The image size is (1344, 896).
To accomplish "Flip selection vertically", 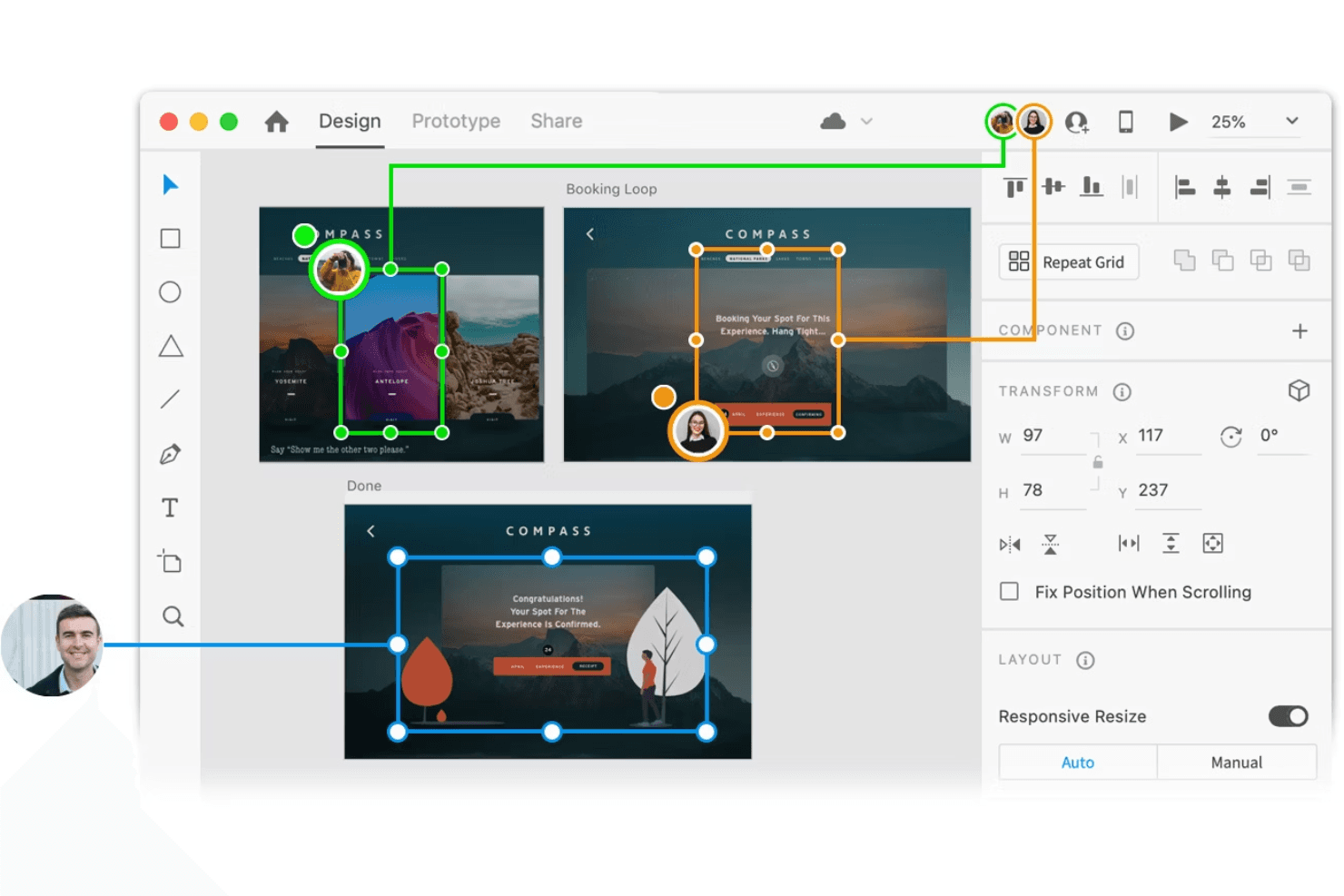I will 1051,545.
